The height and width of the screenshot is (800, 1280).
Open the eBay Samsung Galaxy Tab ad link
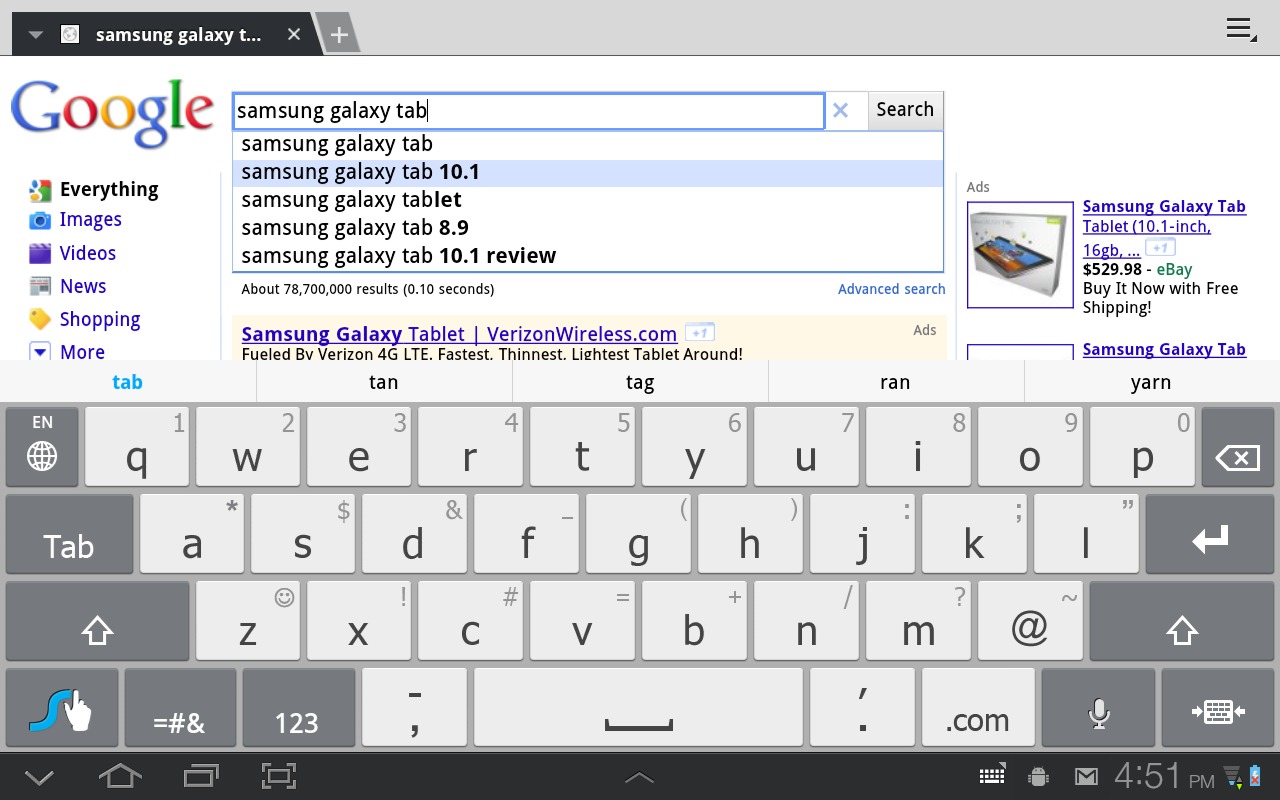click(x=1164, y=226)
